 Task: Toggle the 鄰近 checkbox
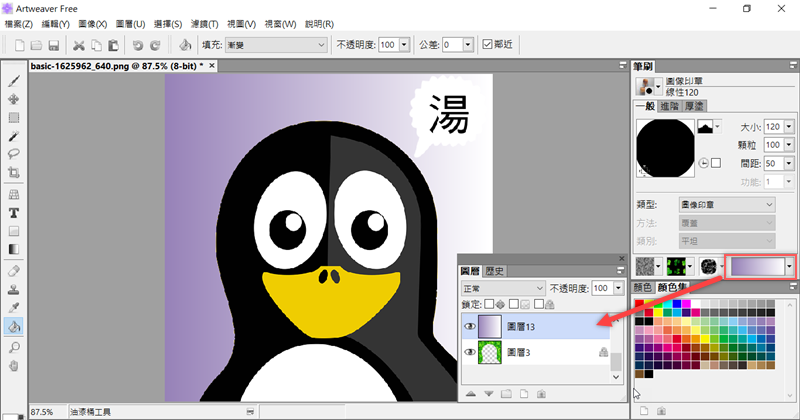pyautogui.click(x=486, y=45)
